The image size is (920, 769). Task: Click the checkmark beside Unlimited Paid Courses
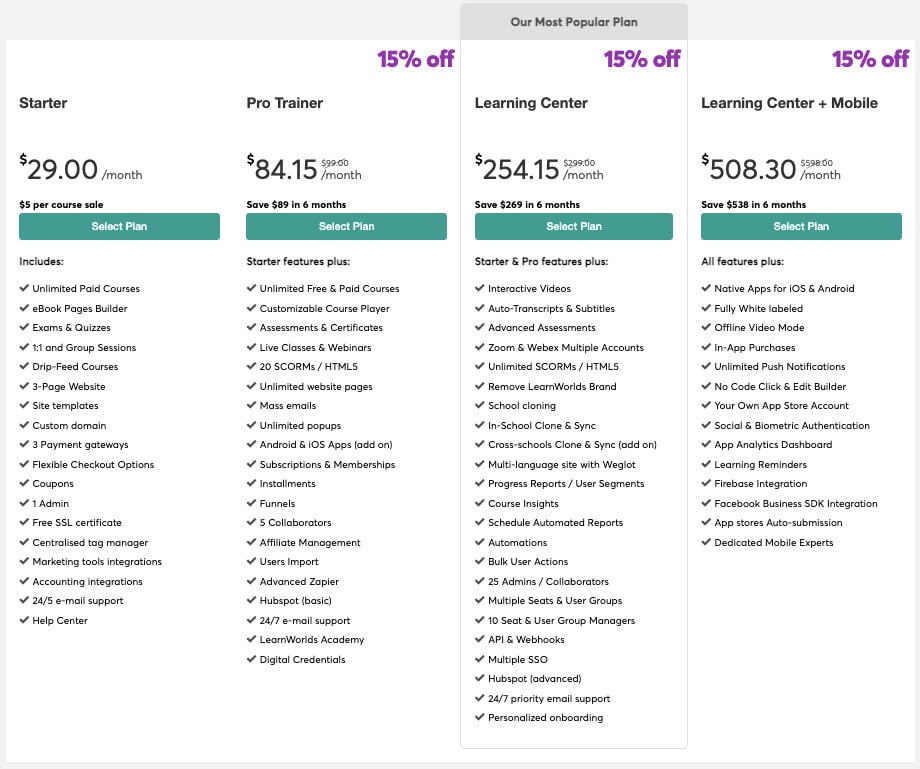tap(24, 289)
